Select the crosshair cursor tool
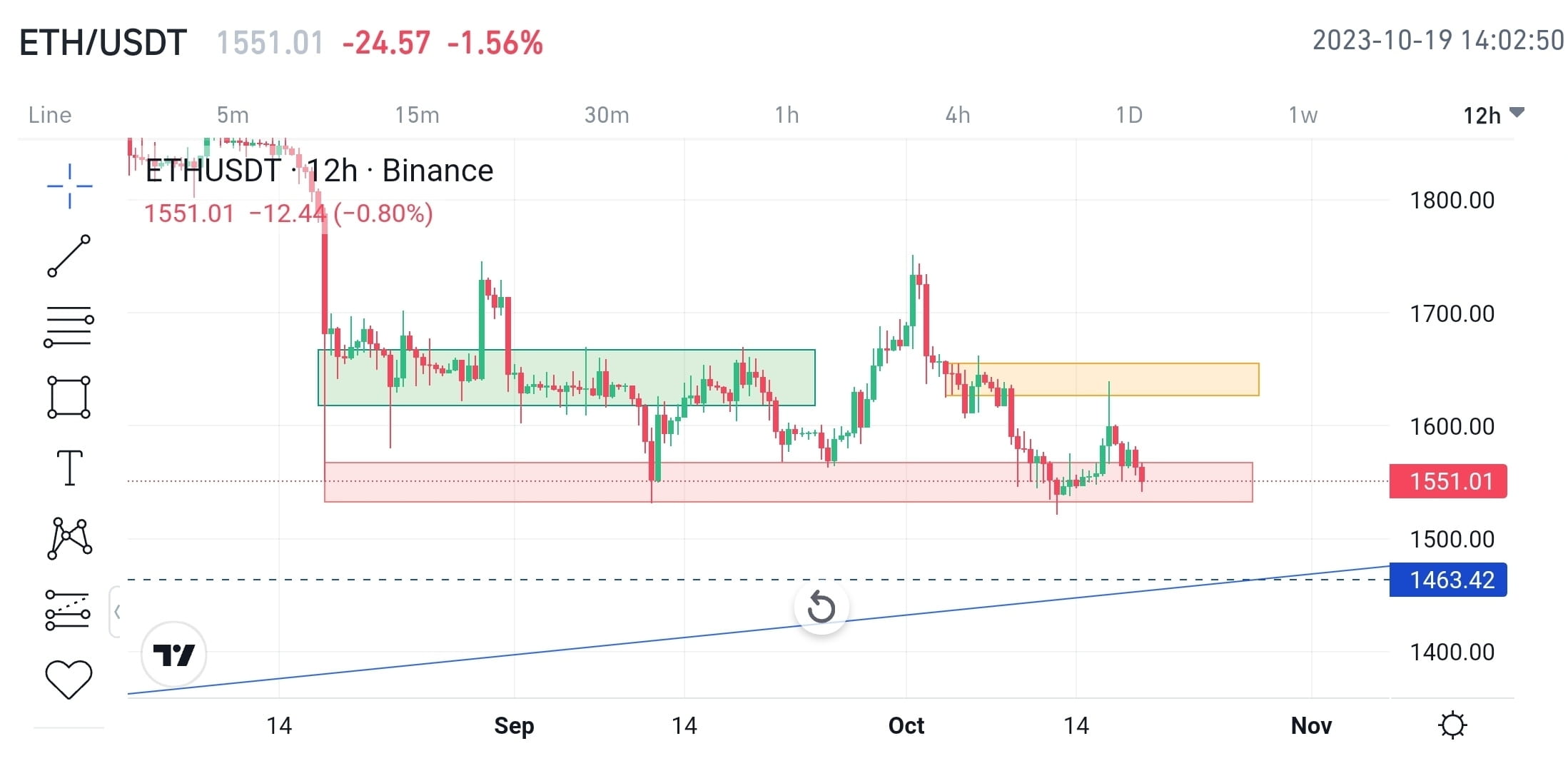Screen dimensions: 1568x771 [69, 184]
